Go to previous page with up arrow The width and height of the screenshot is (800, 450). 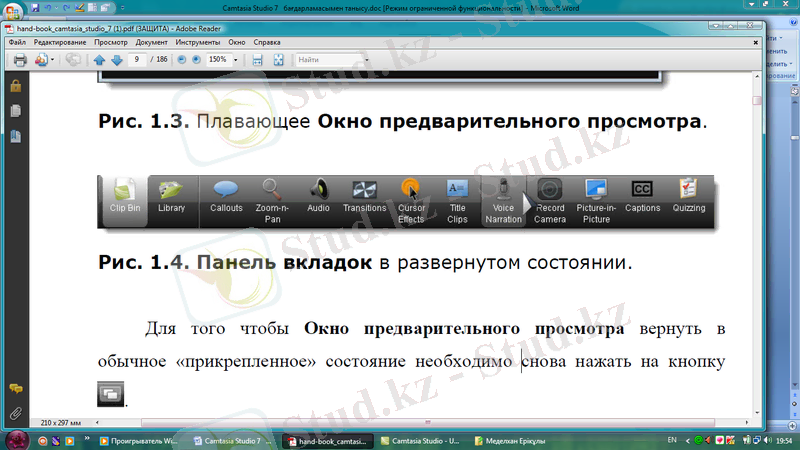point(100,60)
